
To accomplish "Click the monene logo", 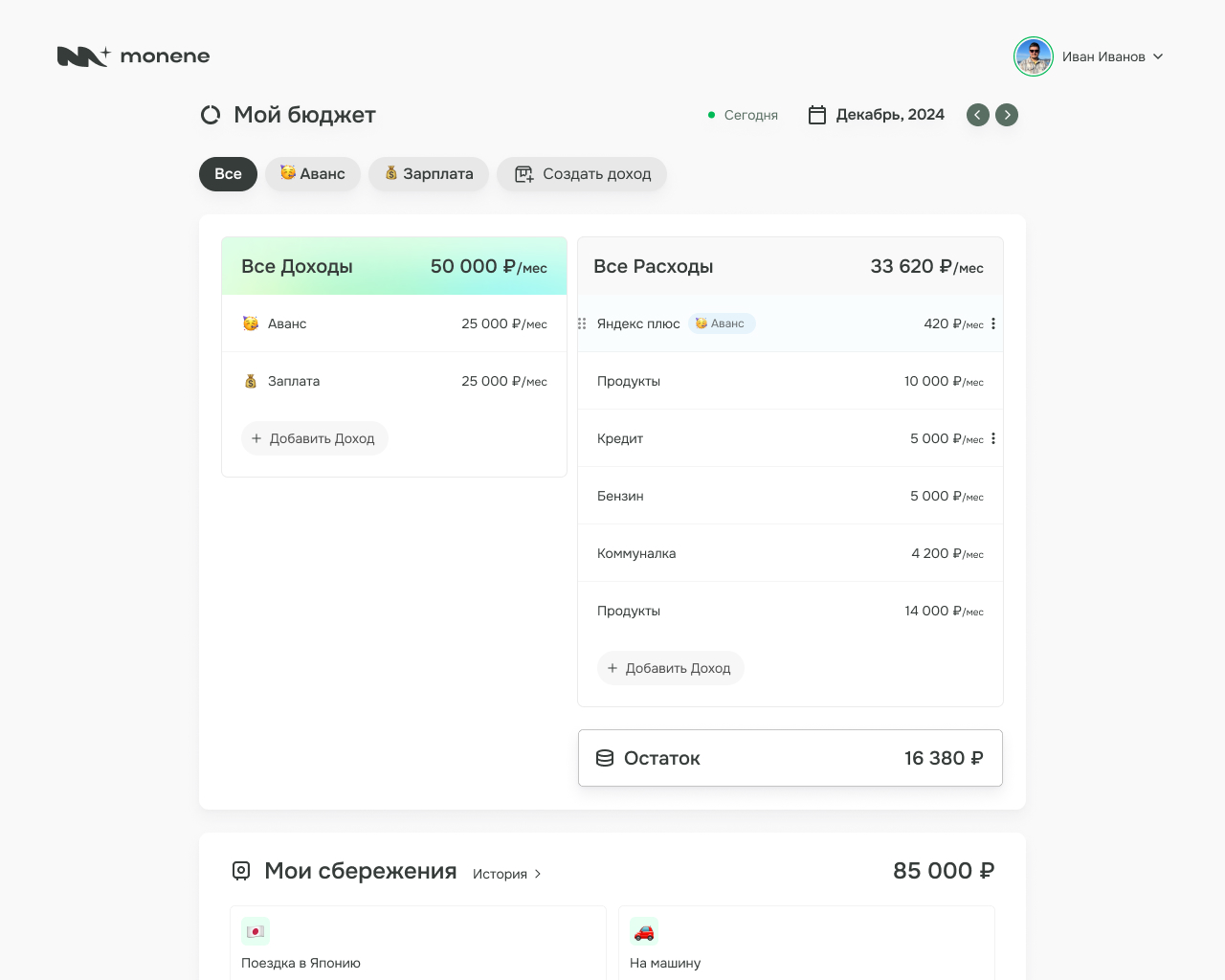I will (133, 56).
